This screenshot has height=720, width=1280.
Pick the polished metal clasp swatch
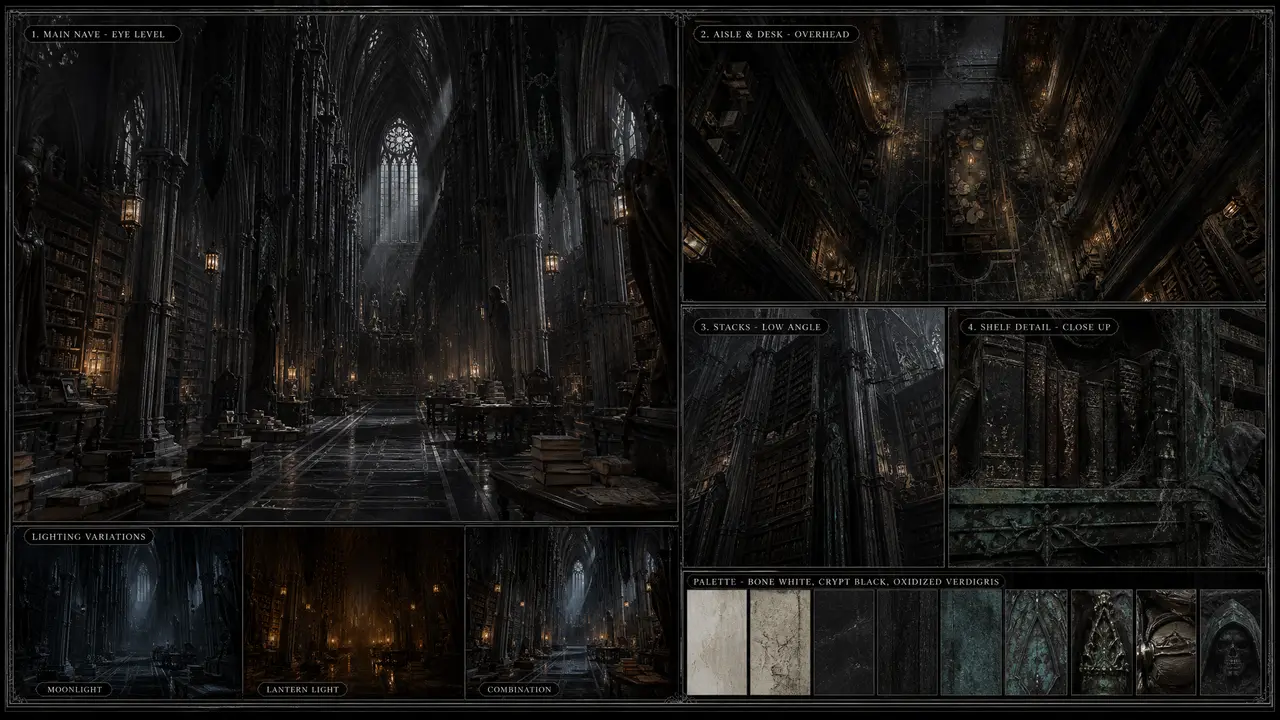point(1166,642)
